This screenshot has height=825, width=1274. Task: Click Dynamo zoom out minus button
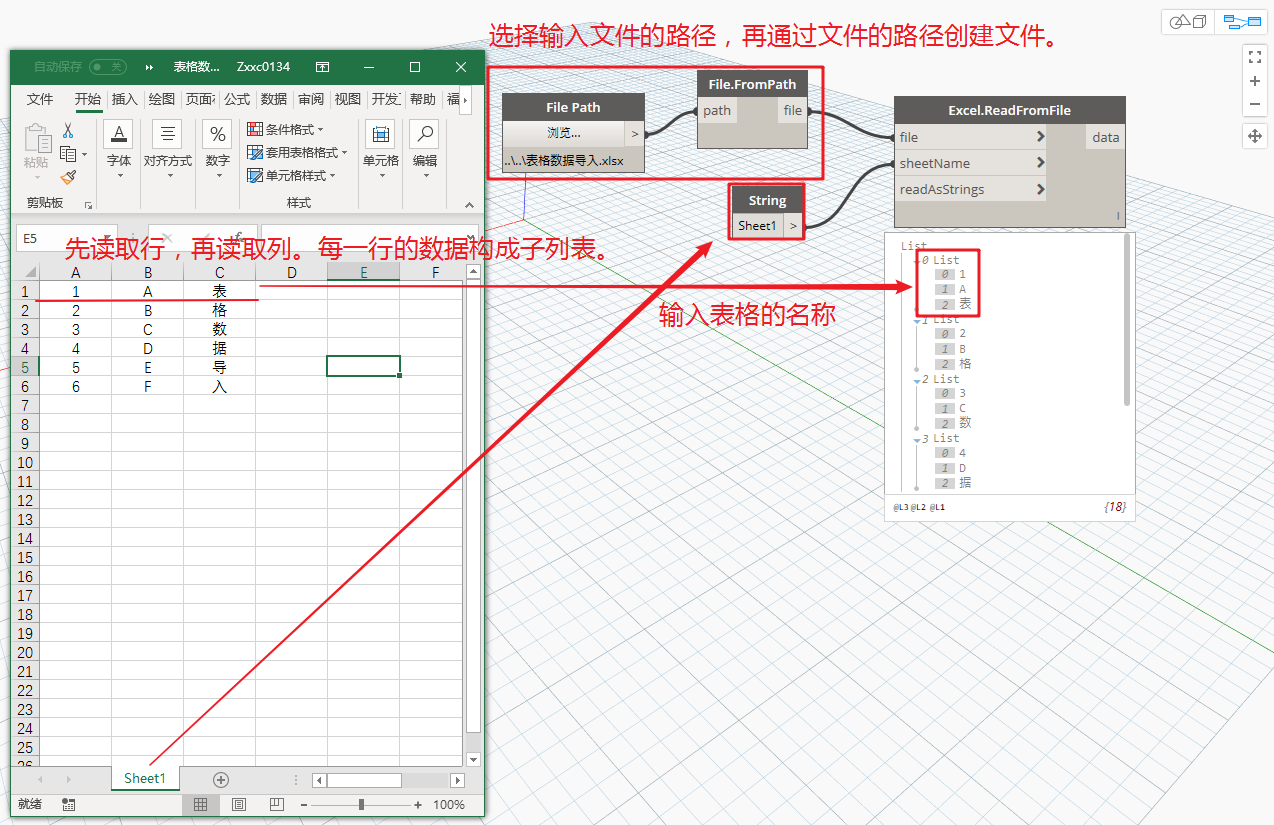(x=1255, y=105)
